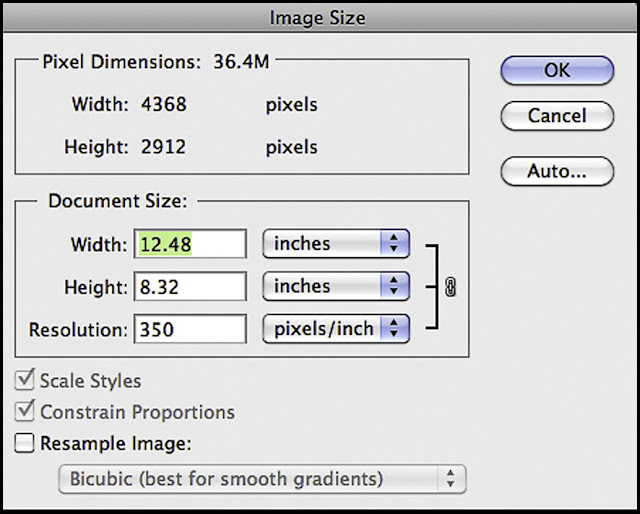Click the Auto... button
This screenshot has height=514, width=640.
tap(556, 171)
